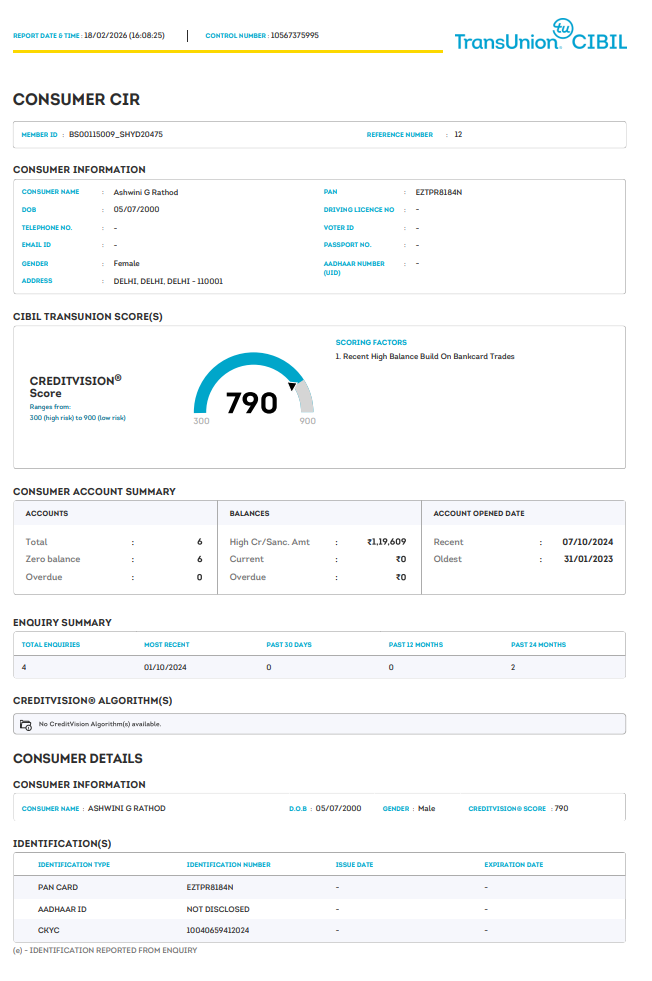Click the folder icon beside No CreditVision Algorithm

click(26, 724)
